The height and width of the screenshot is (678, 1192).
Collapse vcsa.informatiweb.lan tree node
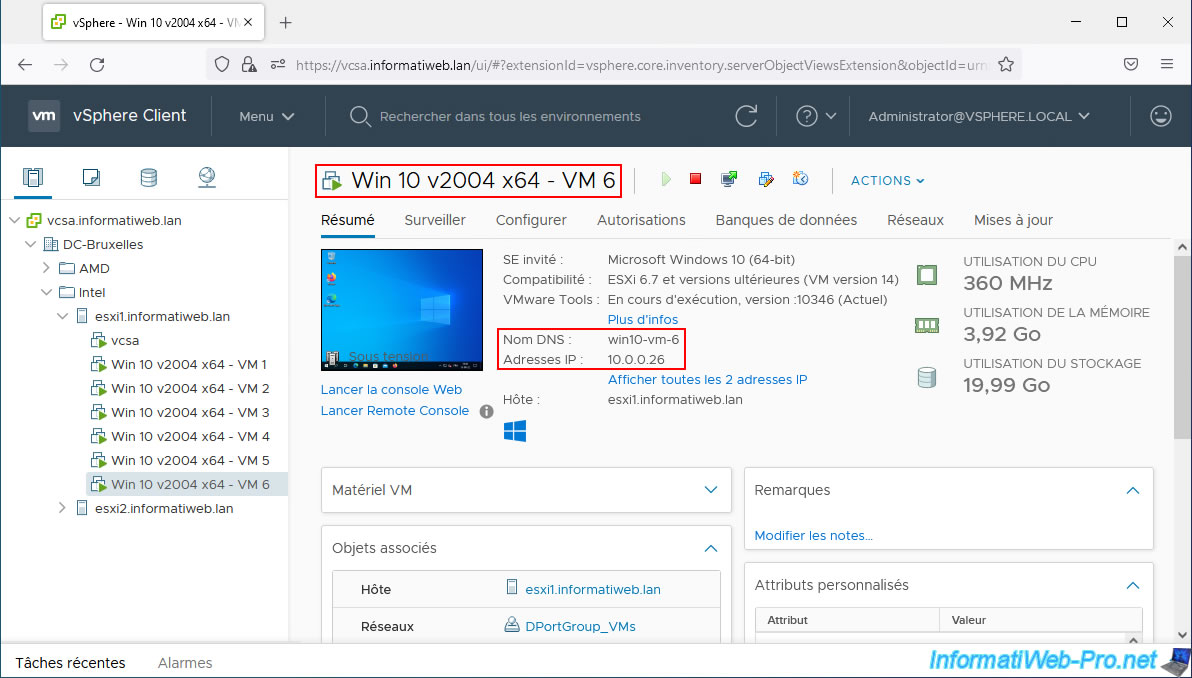(x=14, y=220)
